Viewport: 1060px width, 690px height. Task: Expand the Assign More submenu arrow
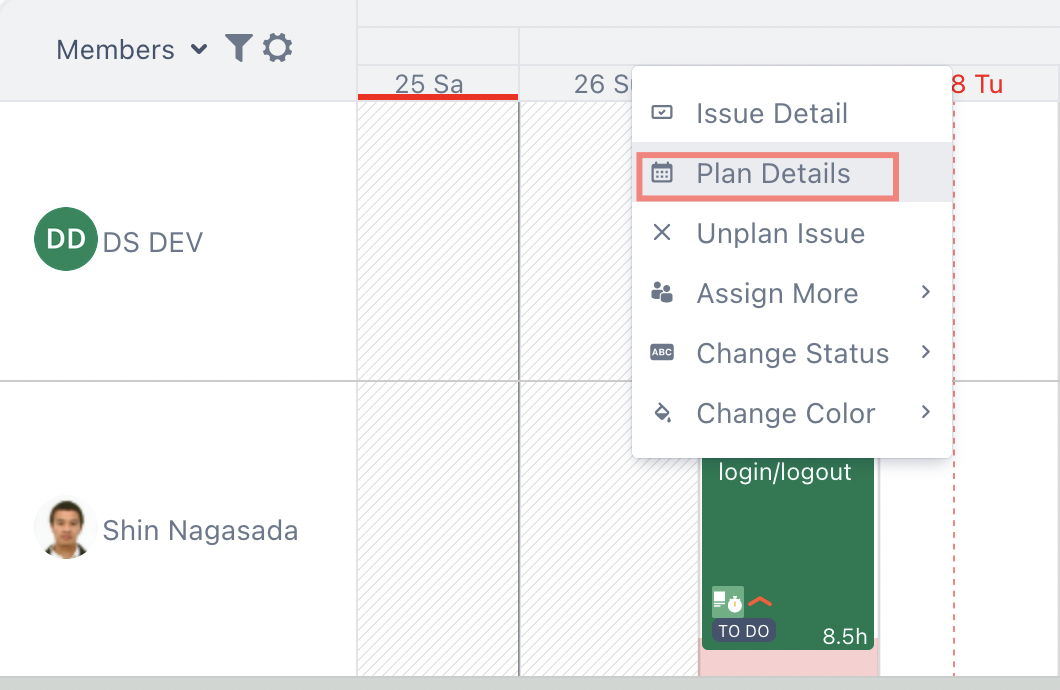coord(925,292)
